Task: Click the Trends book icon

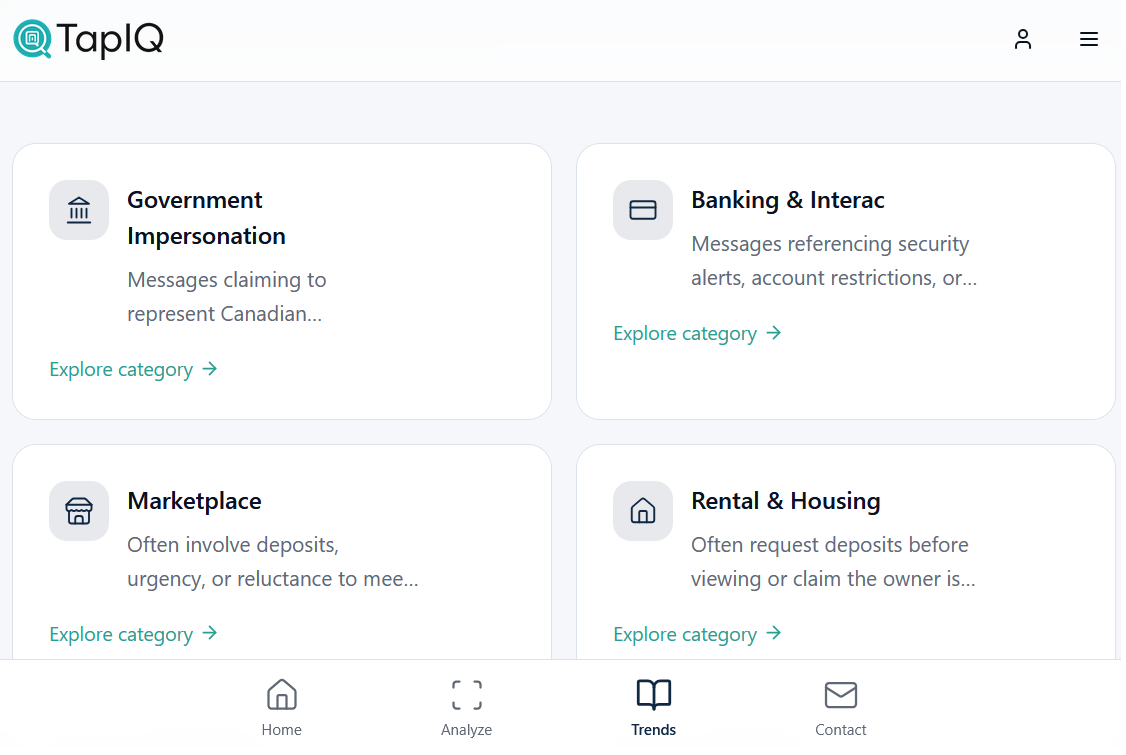Action: coord(654,694)
